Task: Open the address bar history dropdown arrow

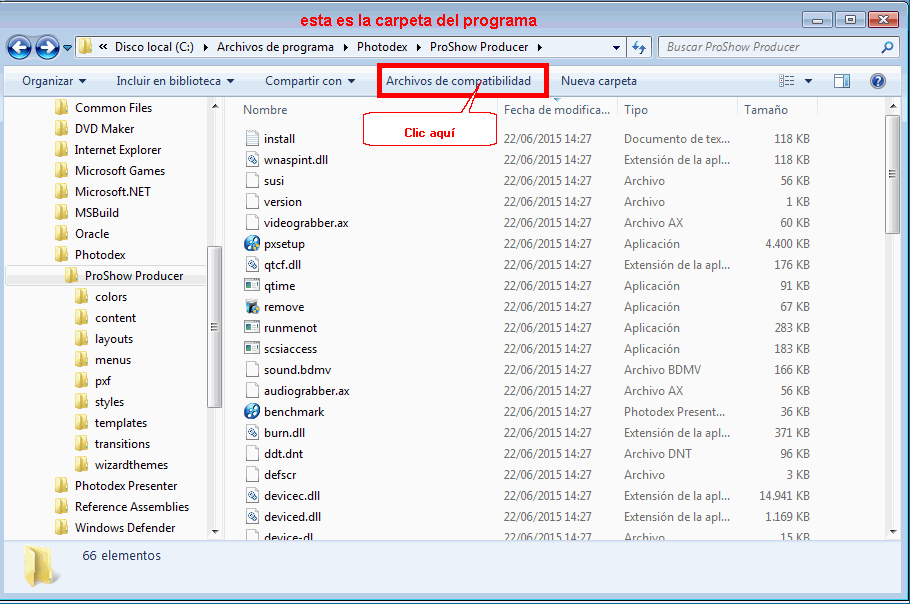Action: coord(616,48)
